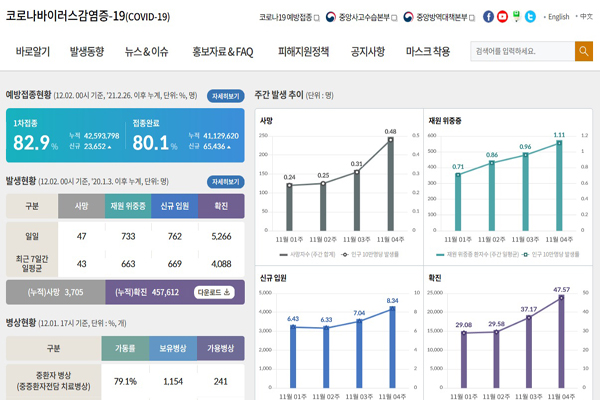
Task: Select the 신규 입원 column header
Action: click(175, 206)
